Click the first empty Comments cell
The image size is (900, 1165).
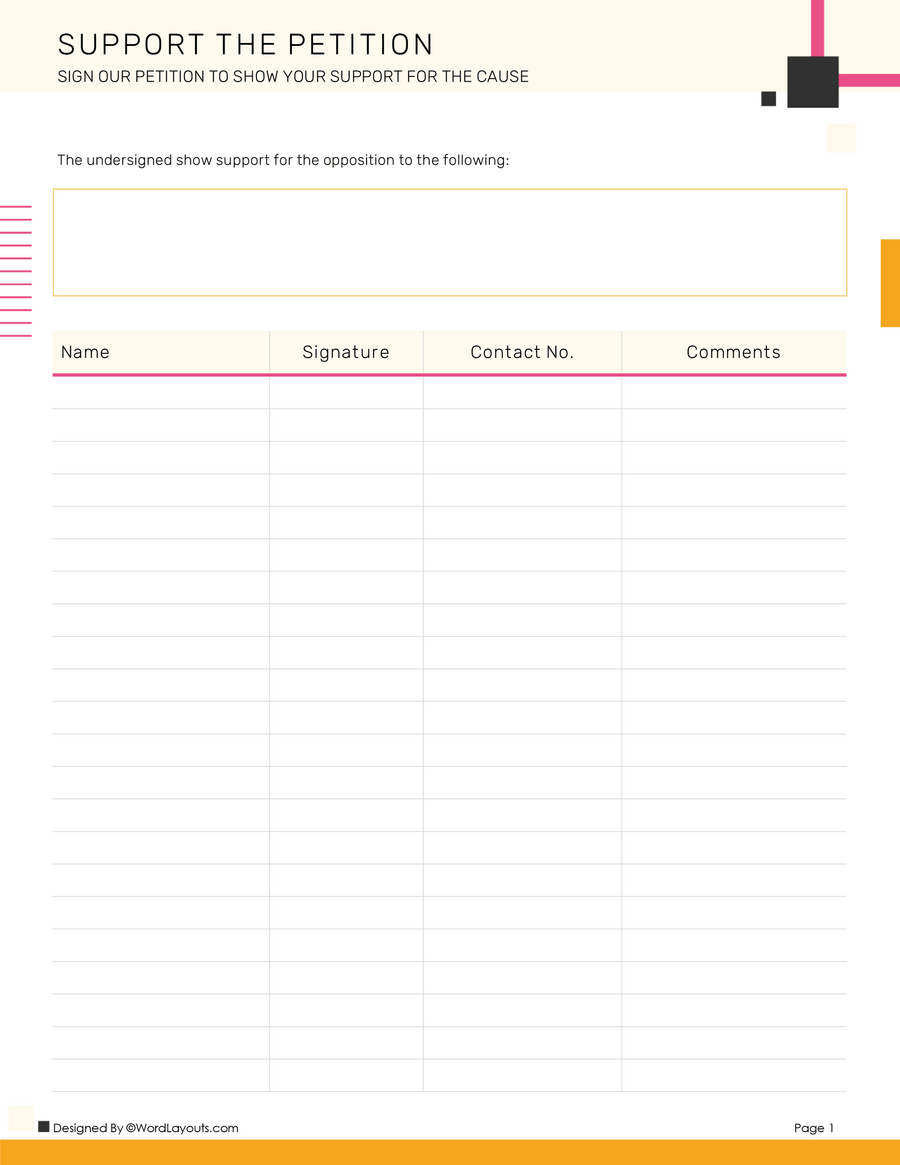733,393
